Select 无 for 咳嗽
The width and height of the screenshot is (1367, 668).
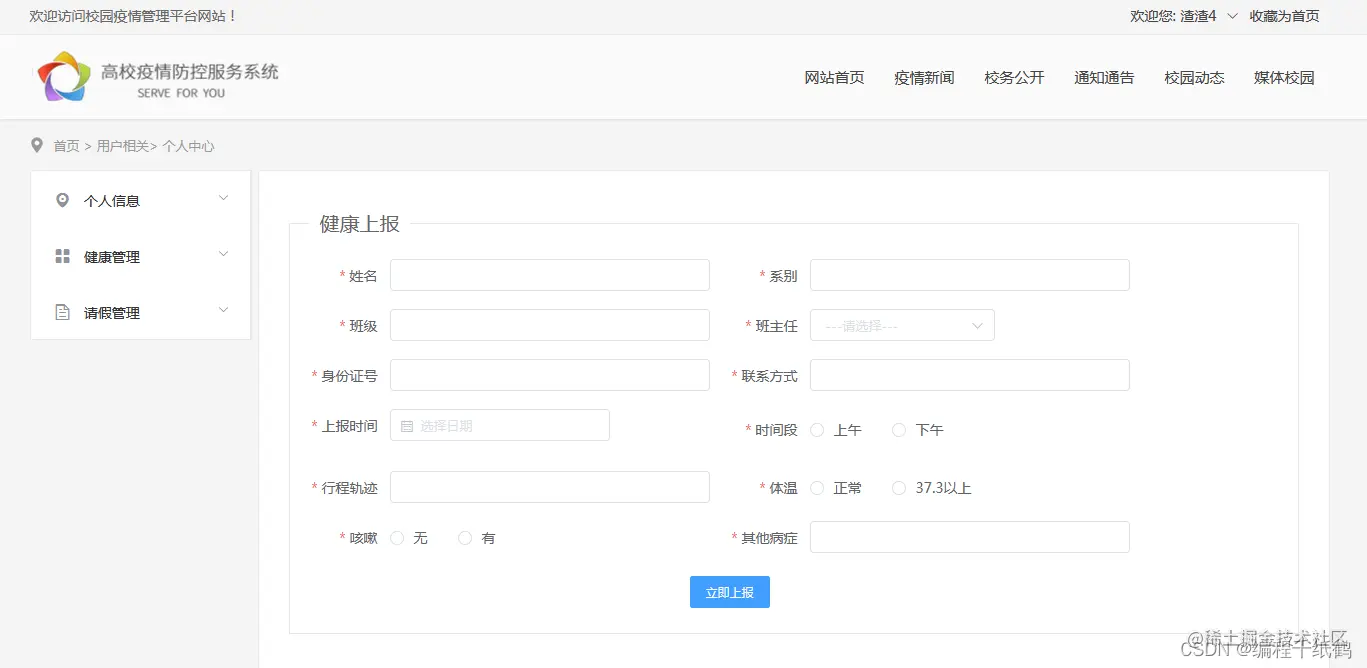397,538
